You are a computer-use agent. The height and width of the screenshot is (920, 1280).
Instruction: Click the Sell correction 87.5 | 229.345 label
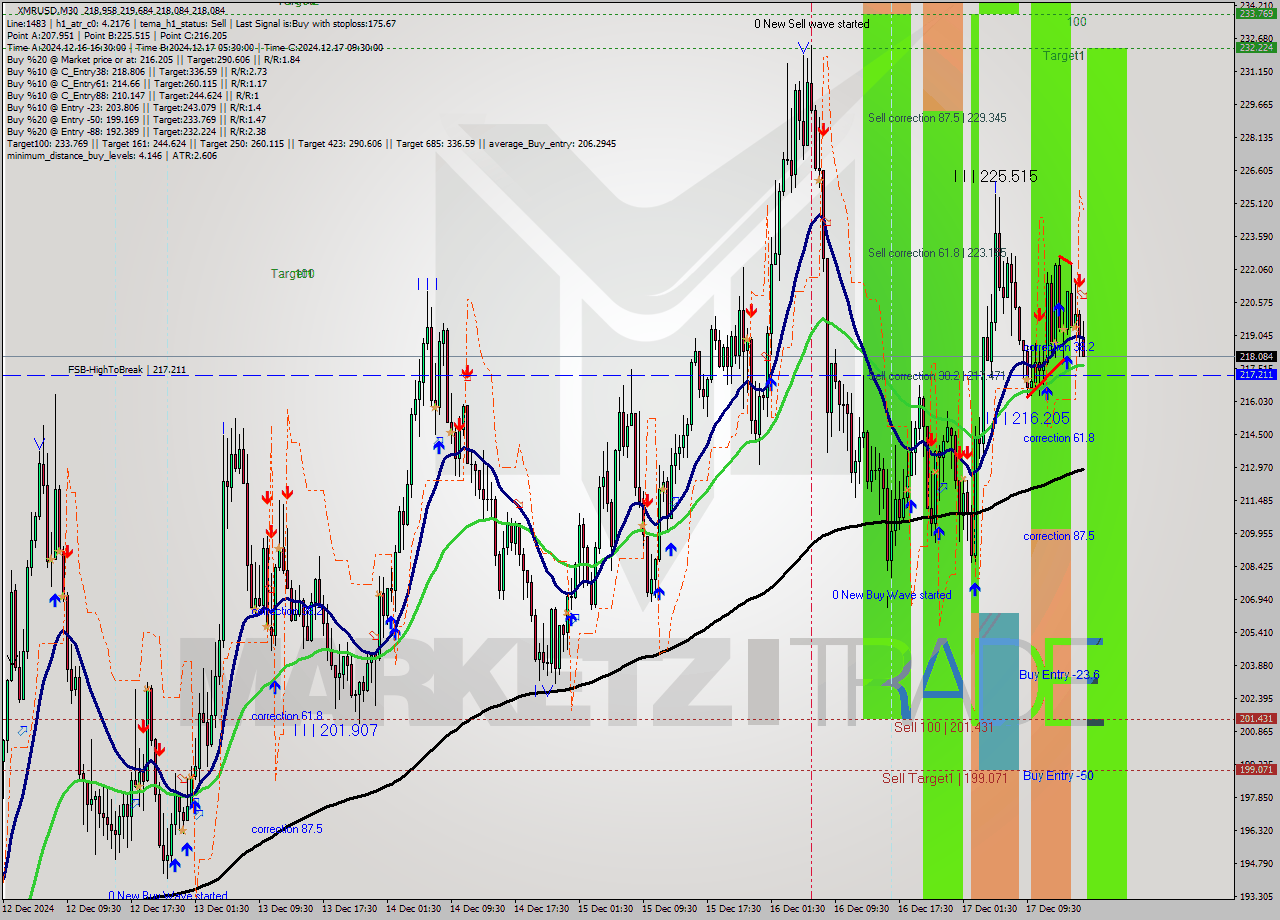(937, 118)
